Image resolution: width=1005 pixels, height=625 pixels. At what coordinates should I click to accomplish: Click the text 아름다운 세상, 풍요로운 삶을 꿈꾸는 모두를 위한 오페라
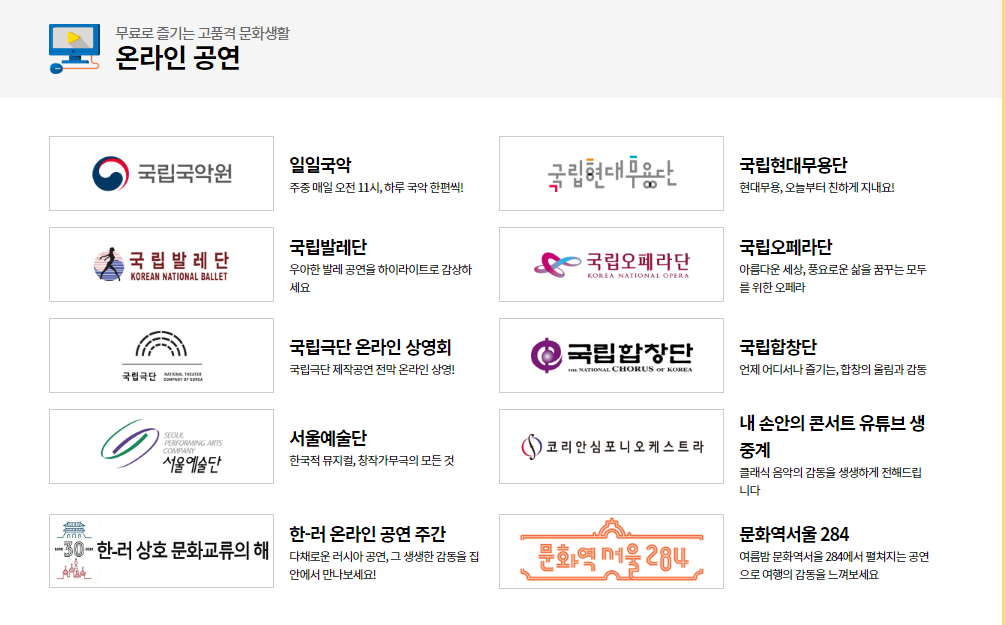click(x=833, y=278)
